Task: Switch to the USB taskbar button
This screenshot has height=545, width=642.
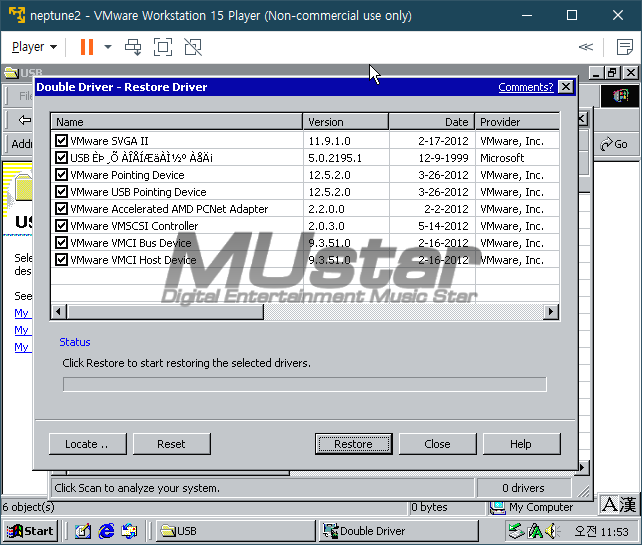Action: click(235, 531)
